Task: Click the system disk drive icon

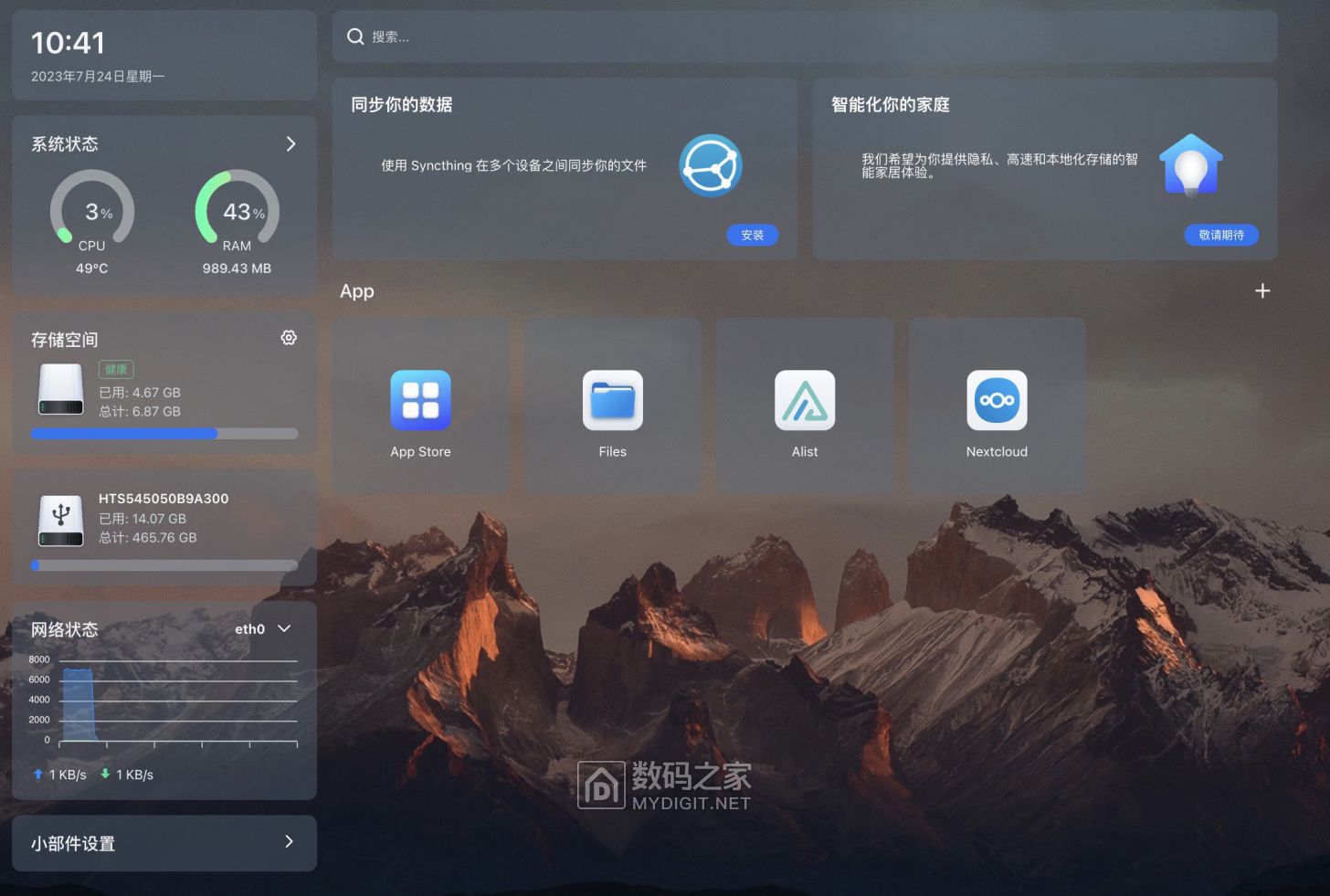Action: coord(61,389)
